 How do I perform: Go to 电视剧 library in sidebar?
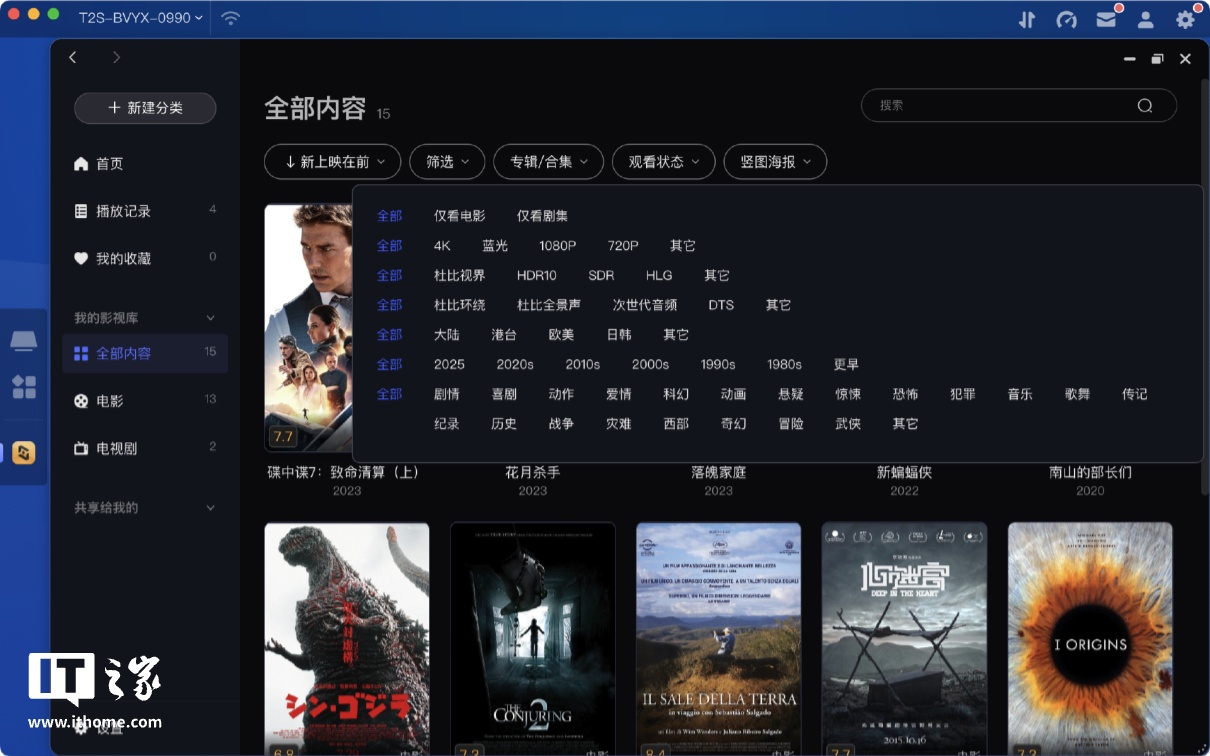click(x=116, y=449)
